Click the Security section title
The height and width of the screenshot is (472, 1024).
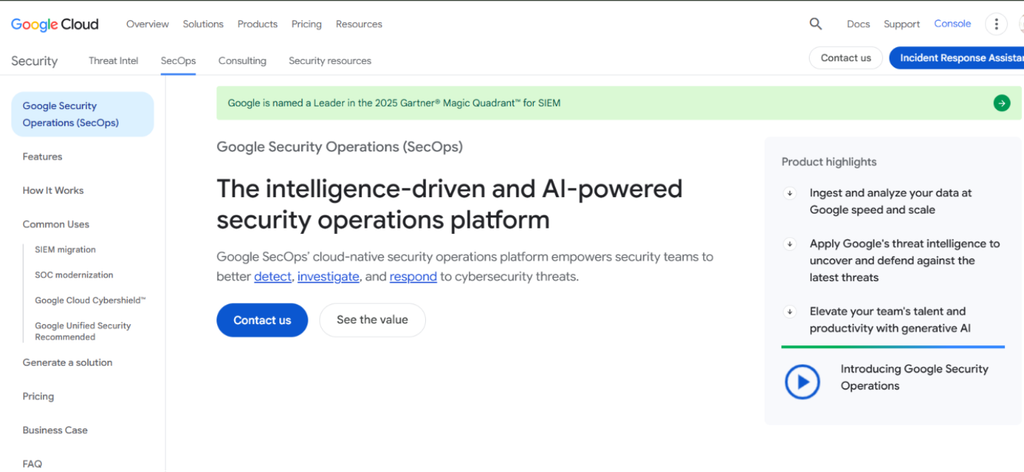pos(35,61)
